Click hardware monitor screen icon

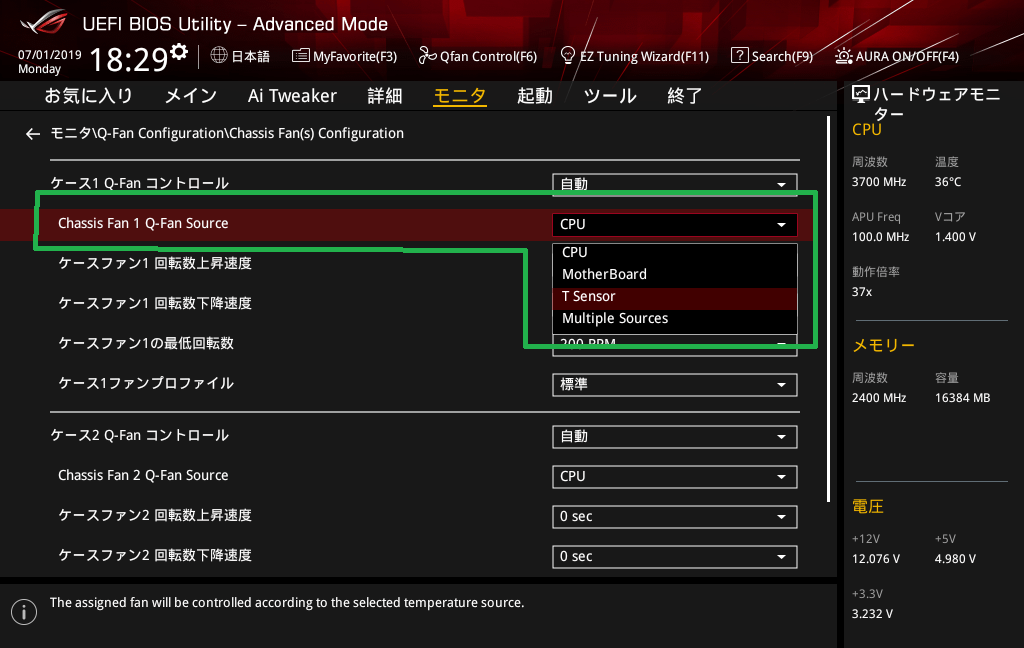861,95
